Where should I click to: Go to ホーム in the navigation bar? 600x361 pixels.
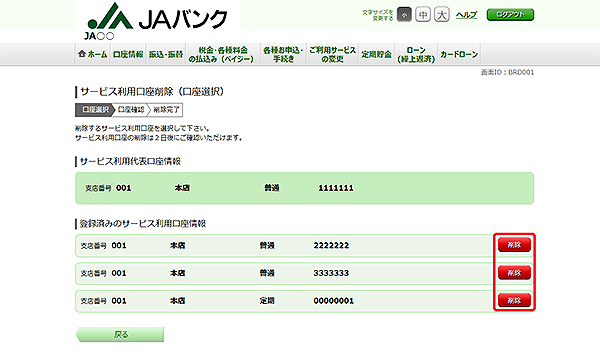coord(92,54)
